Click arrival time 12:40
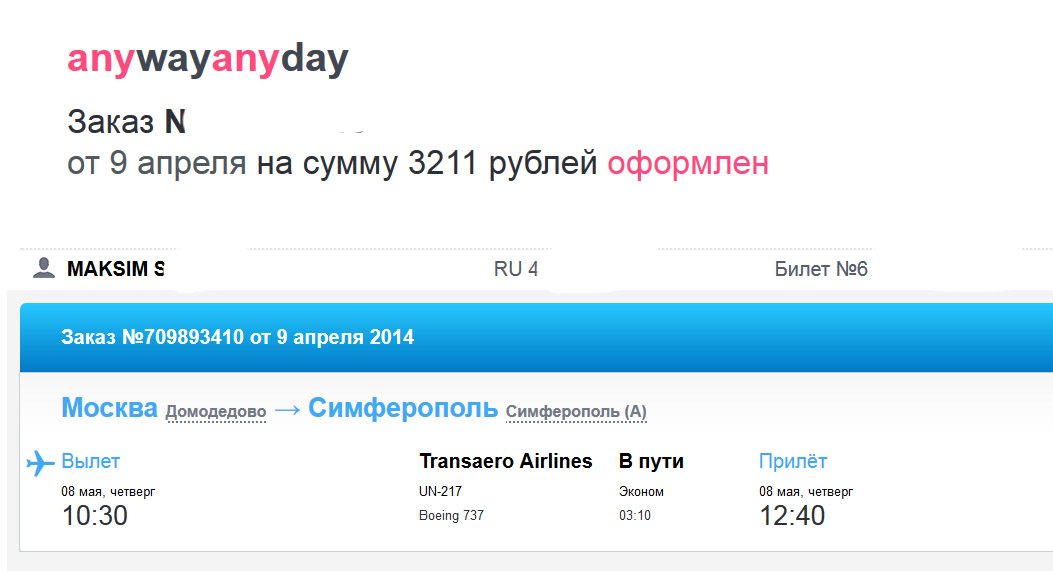Image resolution: width=1053 pixels, height=571 pixels. click(x=792, y=516)
